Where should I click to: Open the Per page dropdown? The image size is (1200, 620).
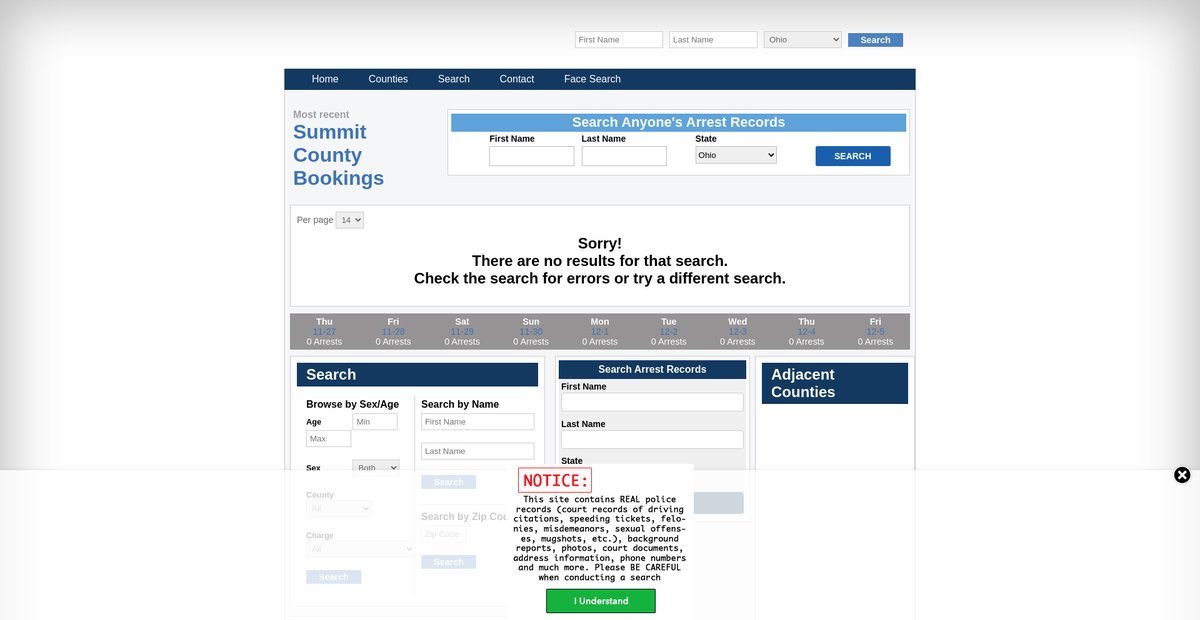(x=350, y=220)
